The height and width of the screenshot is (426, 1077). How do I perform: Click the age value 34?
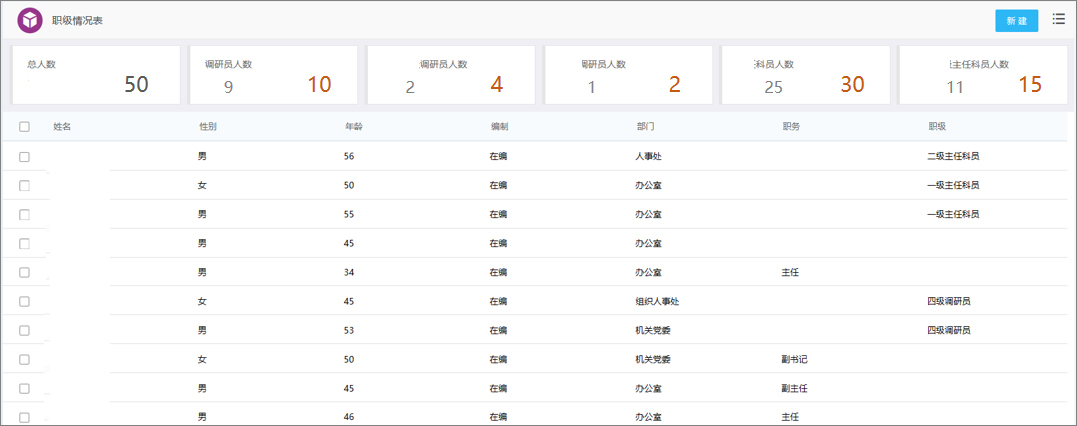coord(349,272)
